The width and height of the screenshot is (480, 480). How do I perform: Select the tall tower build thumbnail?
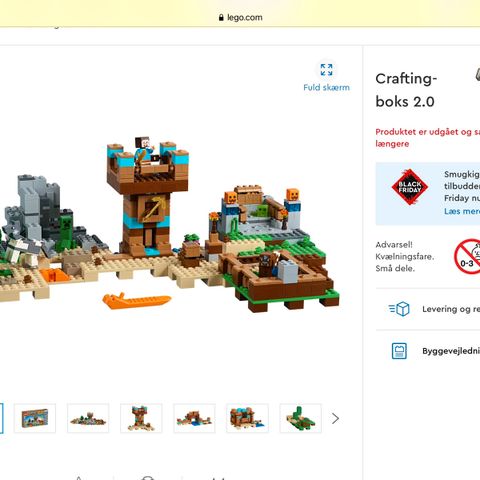pos(141,418)
